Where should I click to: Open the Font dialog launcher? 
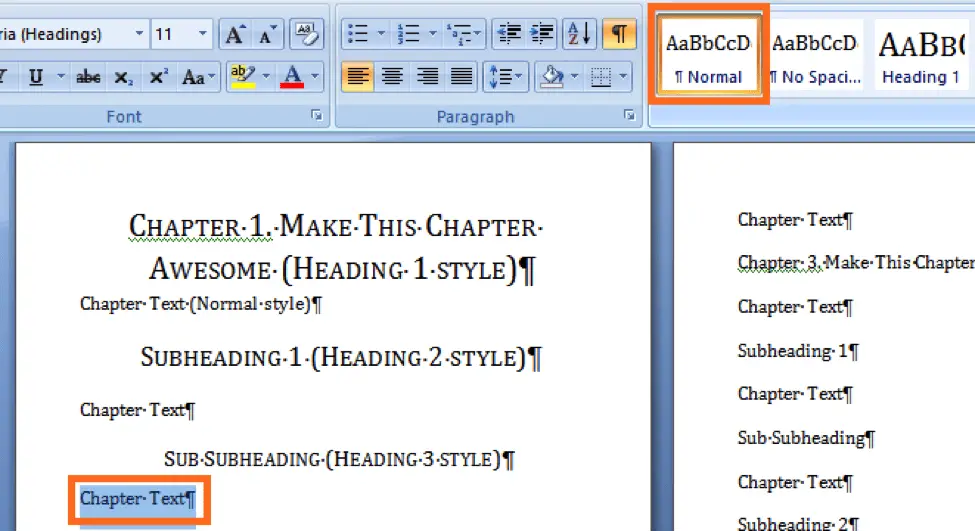pyautogui.click(x=317, y=116)
